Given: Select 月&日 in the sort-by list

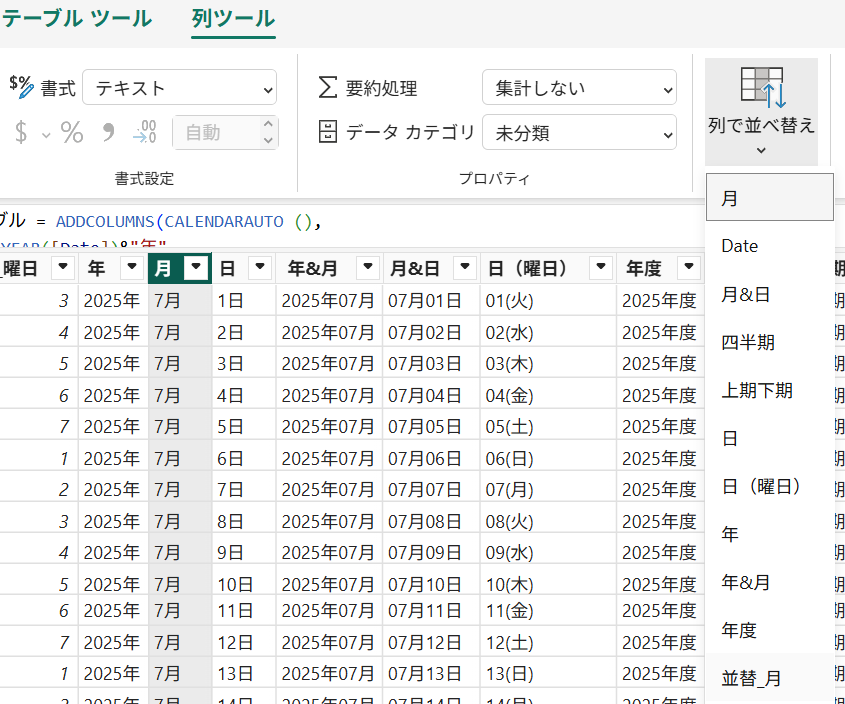Looking at the screenshot, I should tap(770, 294).
